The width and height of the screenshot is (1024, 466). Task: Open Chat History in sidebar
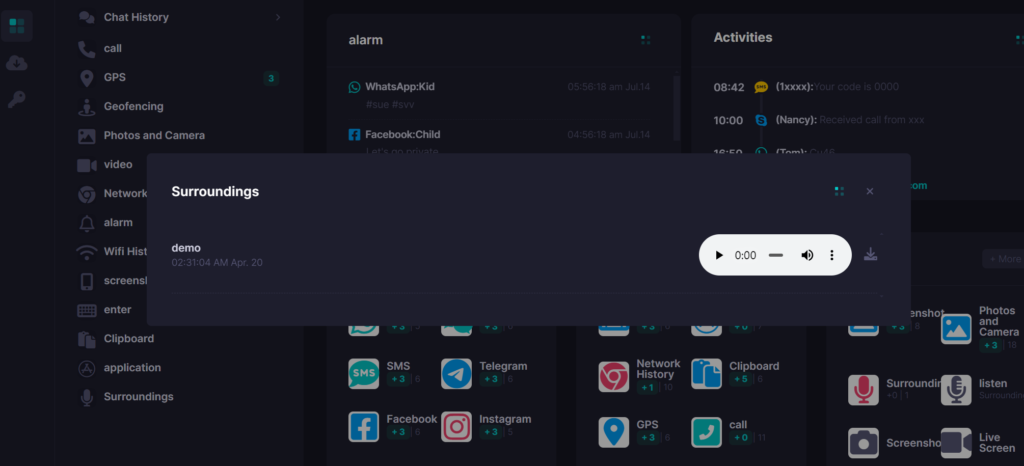pyautogui.click(x=136, y=18)
